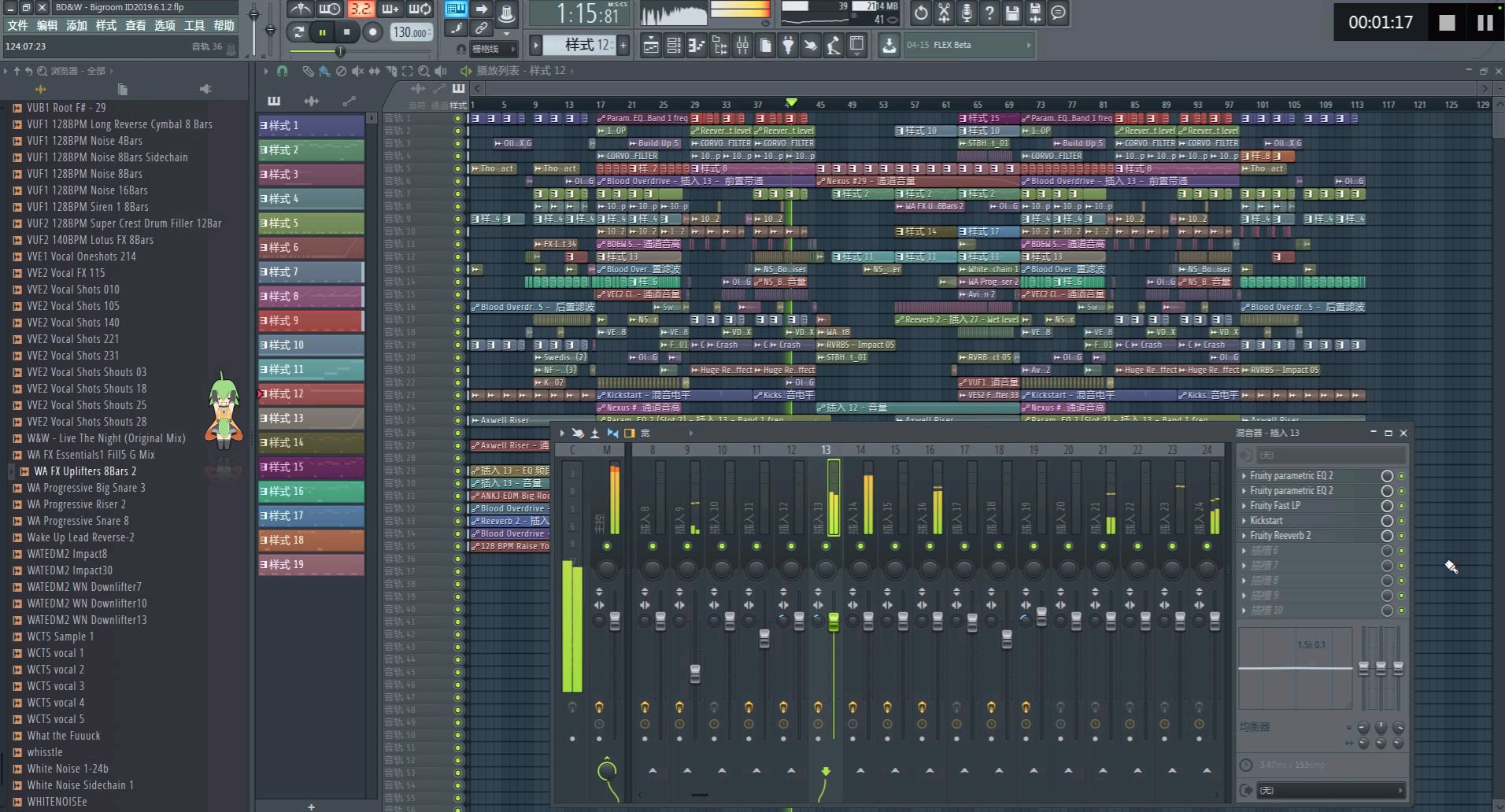Open the plugin picker plug icon
The height and width of the screenshot is (812, 1505).
[x=787, y=46]
